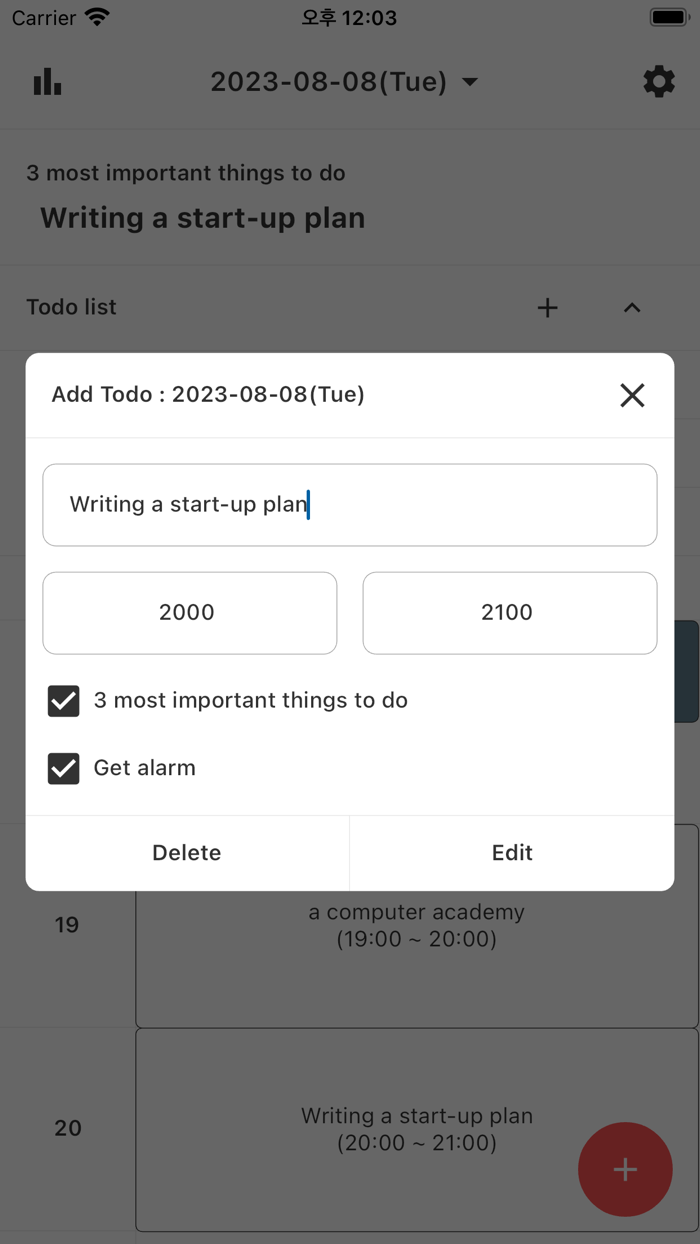The width and height of the screenshot is (700, 1244).
Task: Collapse the Todo list with the chevron
Action: pos(632,308)
